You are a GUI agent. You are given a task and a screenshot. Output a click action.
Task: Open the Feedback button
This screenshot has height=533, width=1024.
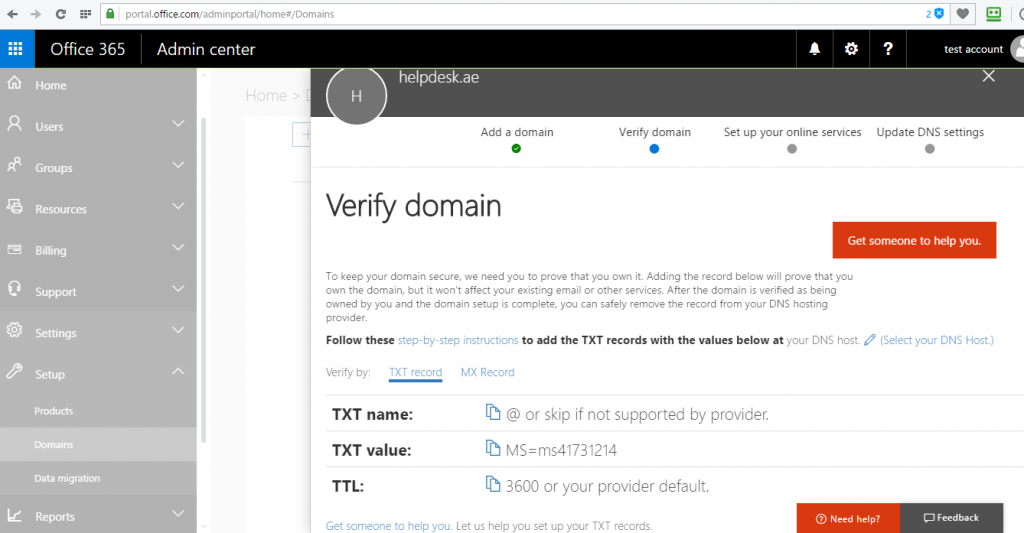tap(952, 518)
